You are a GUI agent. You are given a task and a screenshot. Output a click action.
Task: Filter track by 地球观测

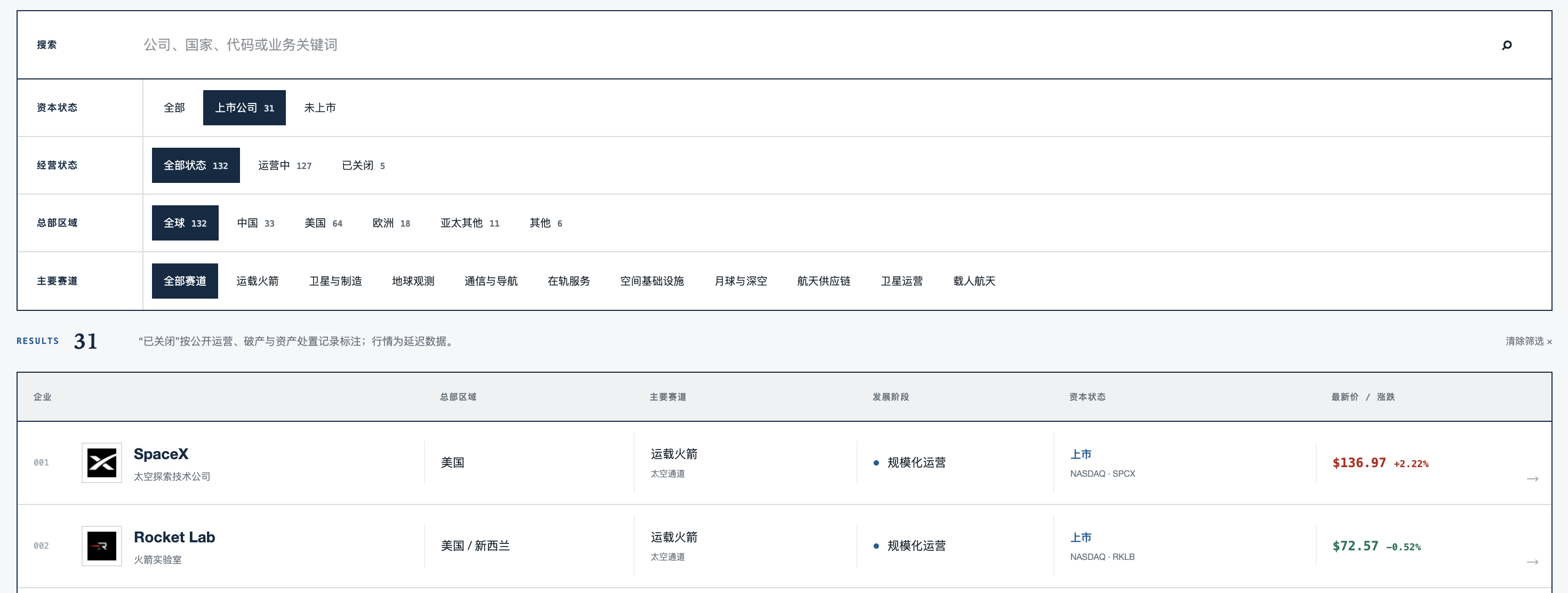tap(413, 281)
